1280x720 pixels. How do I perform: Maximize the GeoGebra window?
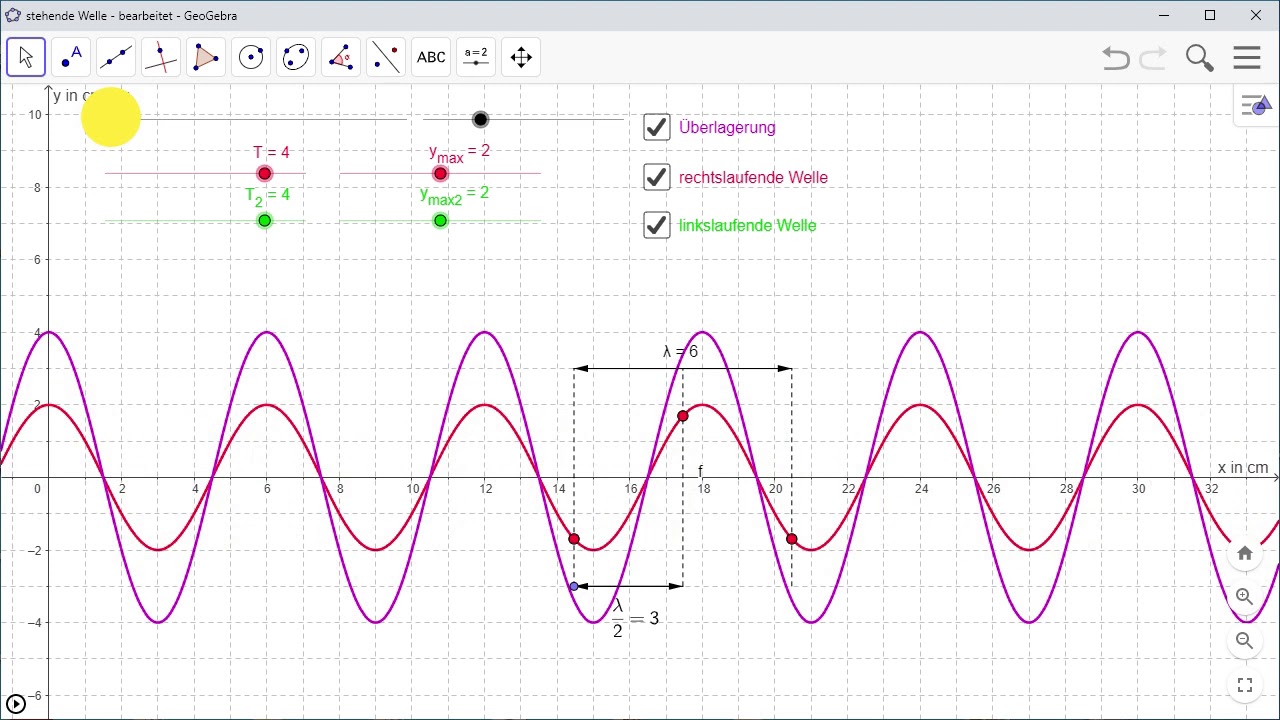click(1210, 15)
